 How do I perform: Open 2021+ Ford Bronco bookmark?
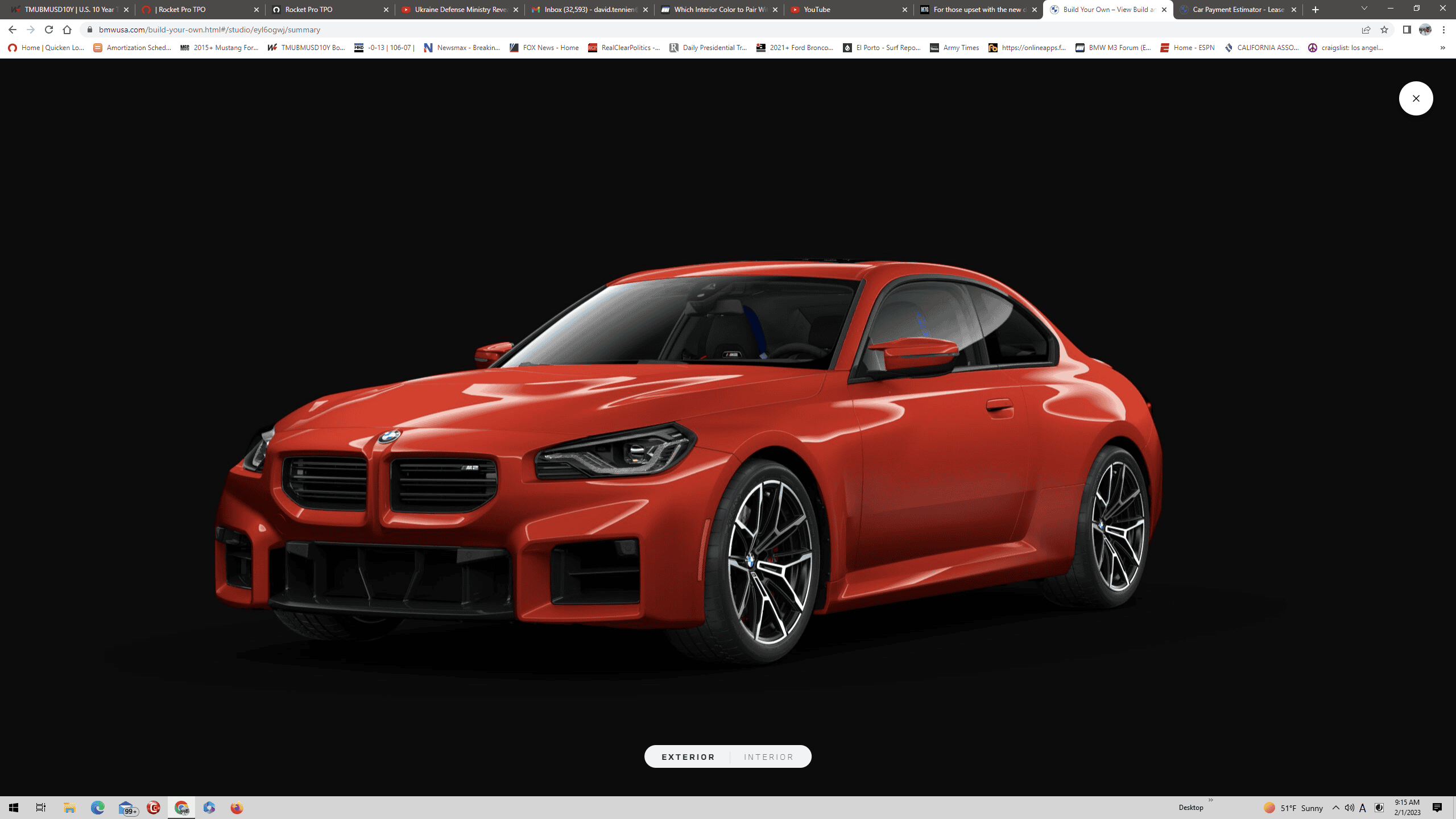[x=795, y=48]
